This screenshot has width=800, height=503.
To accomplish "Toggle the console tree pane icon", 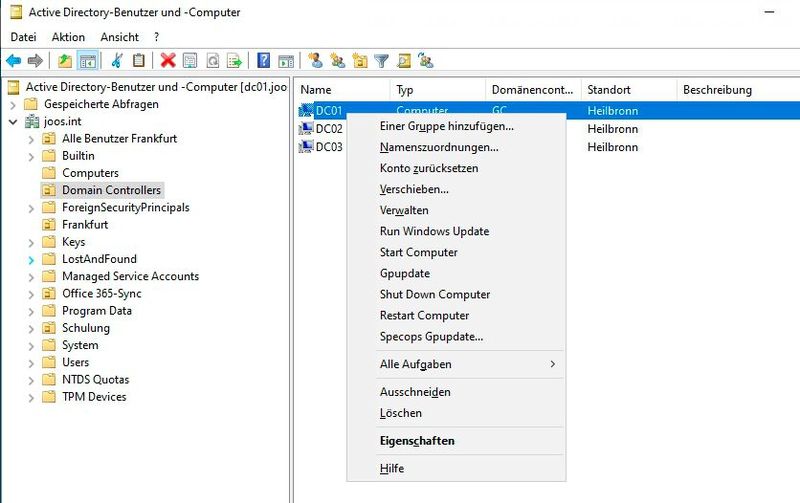I will (87, 61).
